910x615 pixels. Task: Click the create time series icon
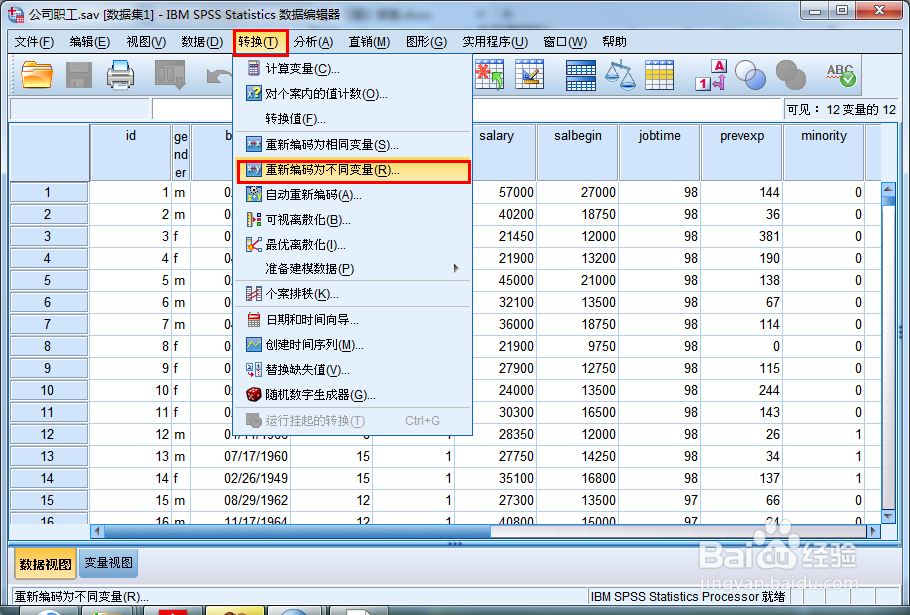[254, 345]
